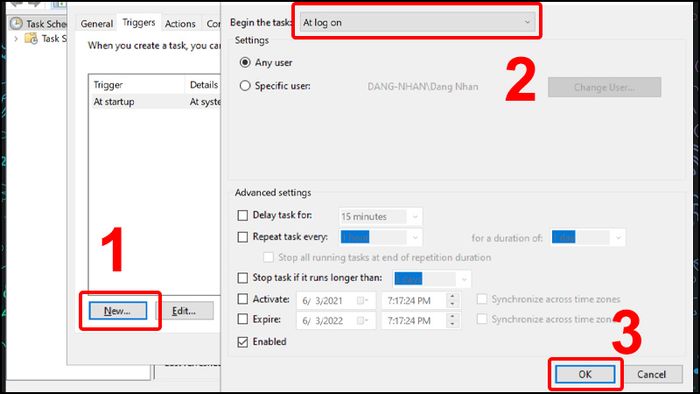The width and height of the screenshot is (700, 394).
Task: Uncheck the Enabled checkbox
Action: pyautogui.click(x=242, y=342)
